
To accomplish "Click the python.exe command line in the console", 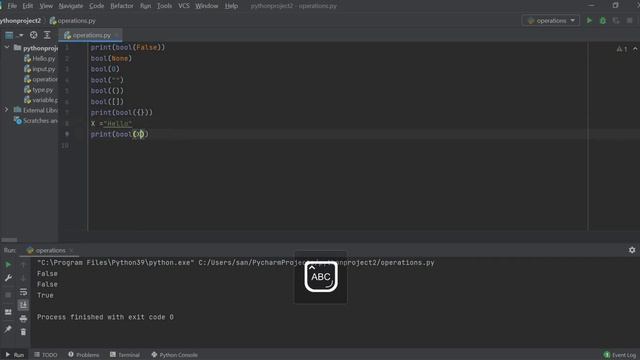I will pyautogui.click(x=236, y=262).
